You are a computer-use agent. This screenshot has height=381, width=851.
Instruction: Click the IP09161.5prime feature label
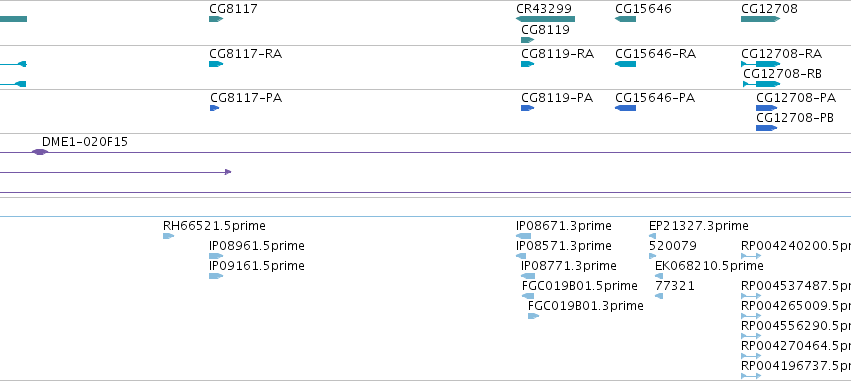tap(256, 266)
